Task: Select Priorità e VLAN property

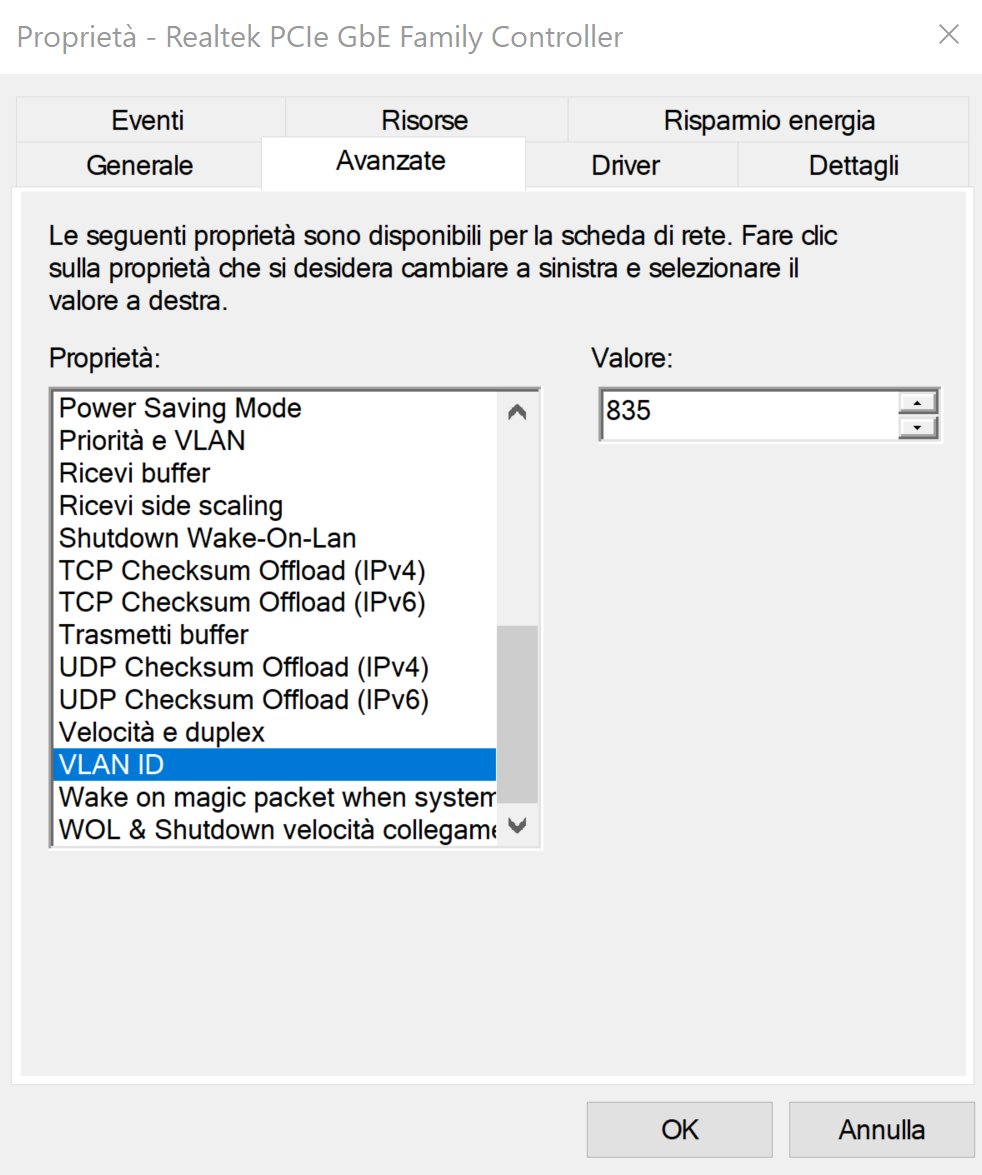Action: (275, 441)
